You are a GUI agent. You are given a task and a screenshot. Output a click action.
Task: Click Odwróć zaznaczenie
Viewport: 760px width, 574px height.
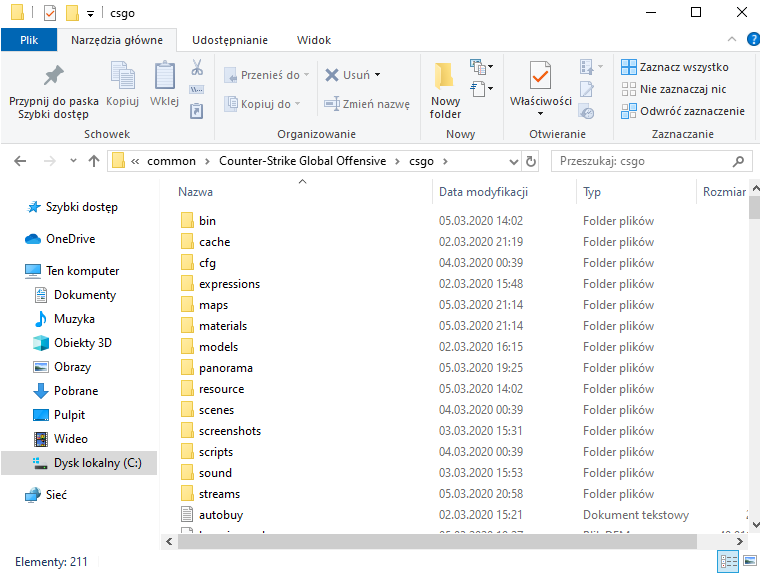[683, 111]
